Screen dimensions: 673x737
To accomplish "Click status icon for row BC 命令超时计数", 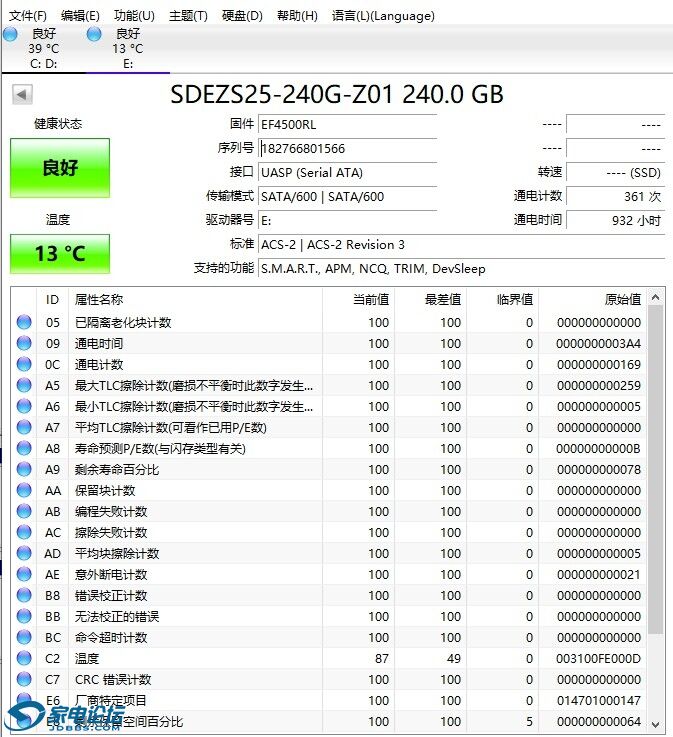I will 24,637.
